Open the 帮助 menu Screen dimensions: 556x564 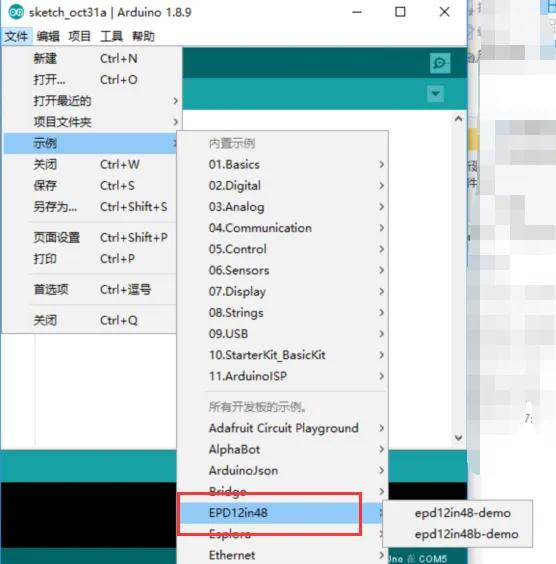coord(143,36)
